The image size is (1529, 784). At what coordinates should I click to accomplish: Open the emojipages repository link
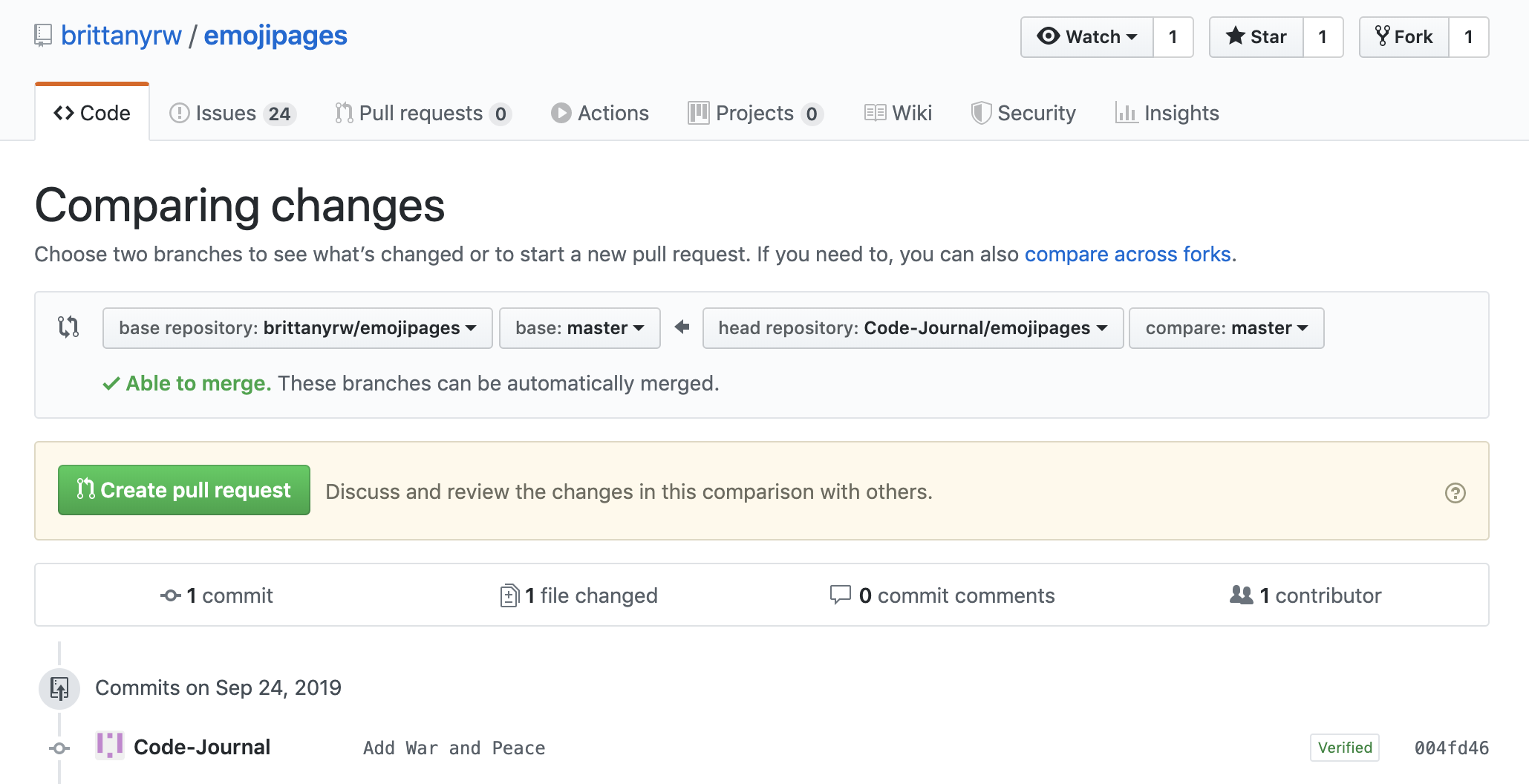[276, 36]
